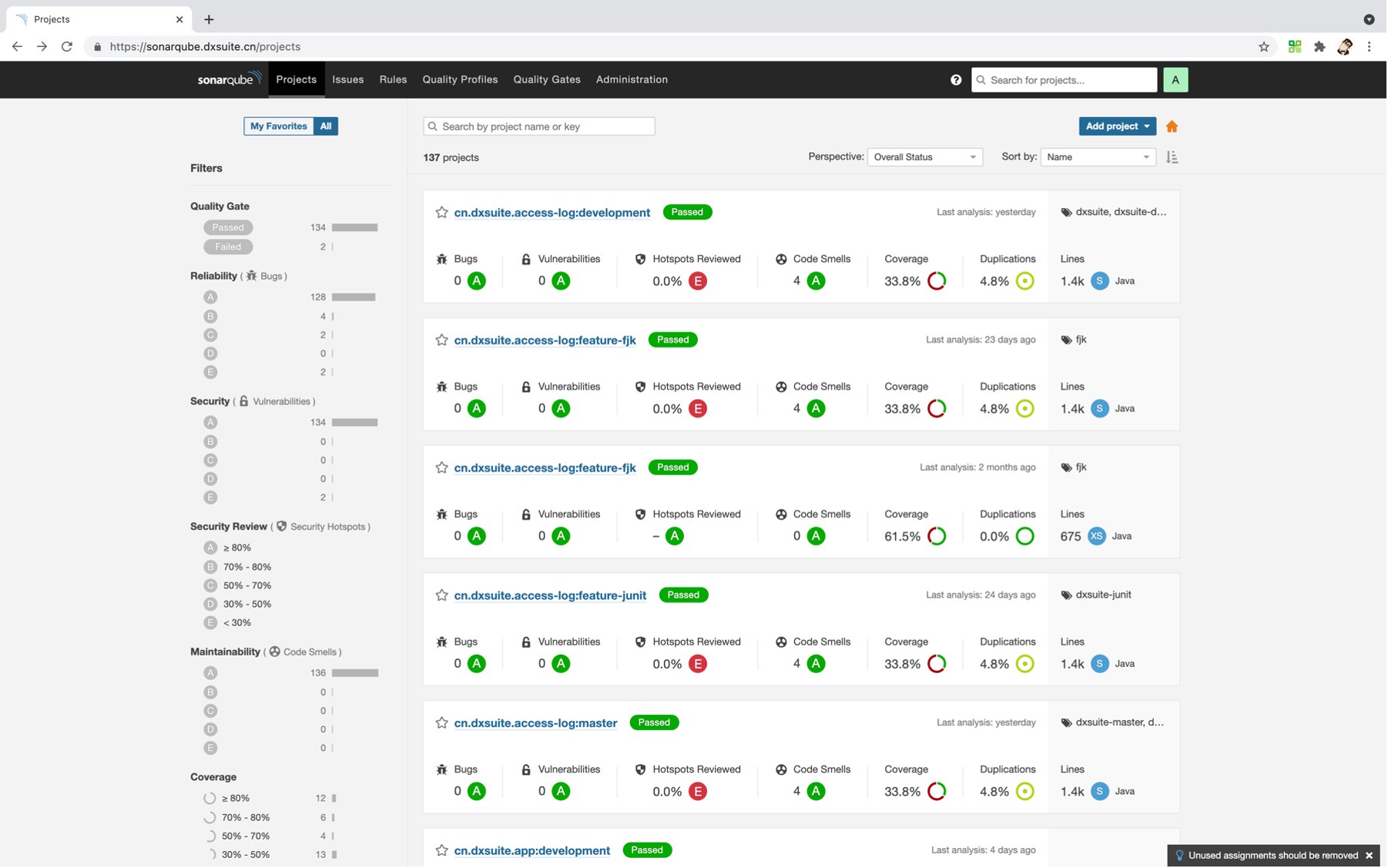The height and width of the screenshot is (868, 1388).
Task: Open the Perspective Overall Status dropdown
Action: pyautogui.click(x=924, y=157)
